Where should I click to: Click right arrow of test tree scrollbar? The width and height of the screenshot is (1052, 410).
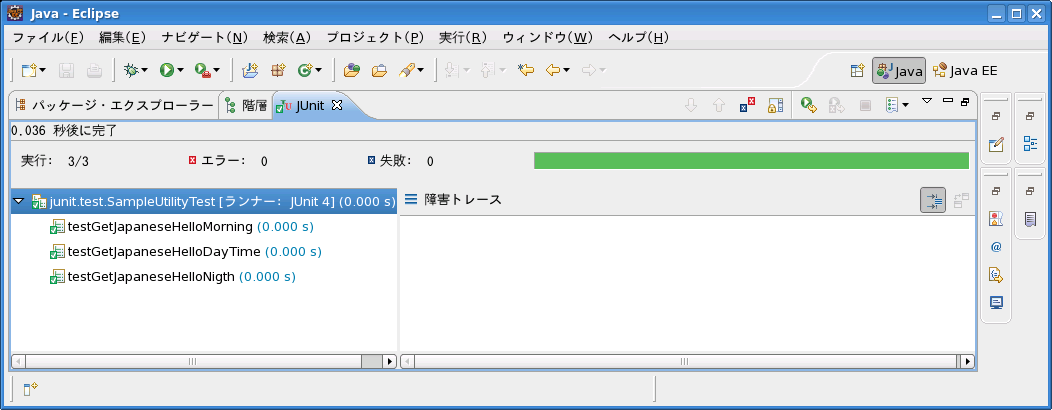(x=389, y=361)
